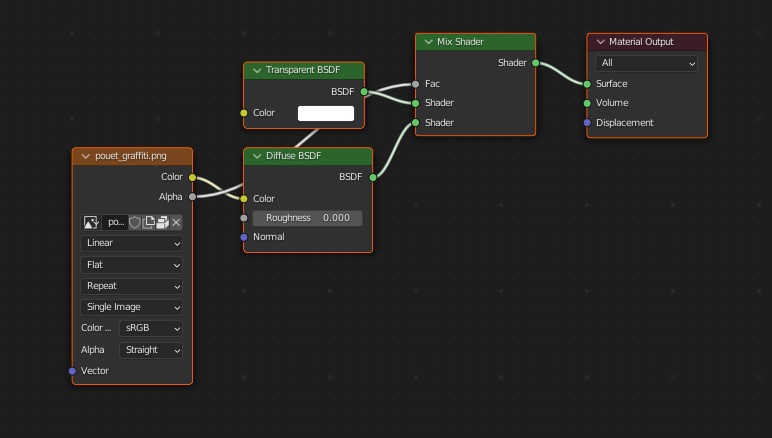772x438 pixels.
Task: Open the Repeat extension dropdown
Action: (x=133, y=286)
